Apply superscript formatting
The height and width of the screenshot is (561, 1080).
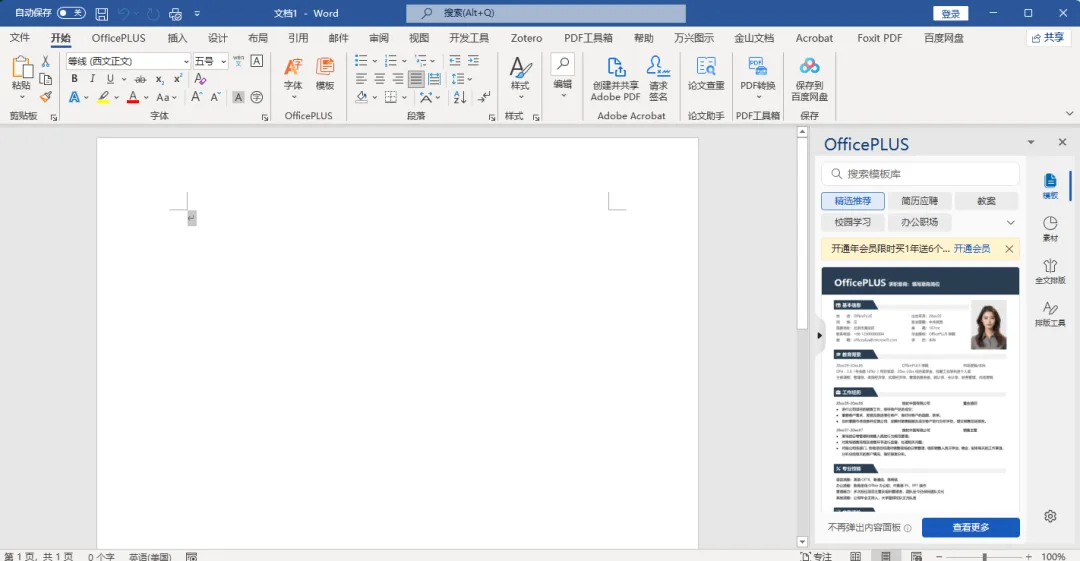(x=177, y=79)
